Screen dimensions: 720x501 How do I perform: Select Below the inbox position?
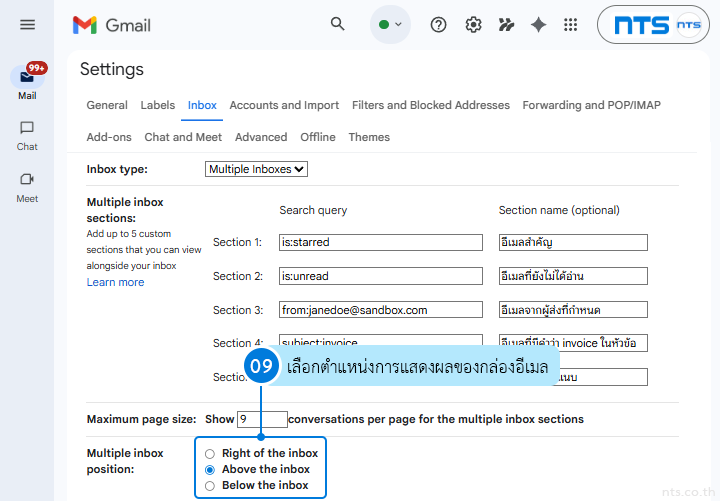210,486
